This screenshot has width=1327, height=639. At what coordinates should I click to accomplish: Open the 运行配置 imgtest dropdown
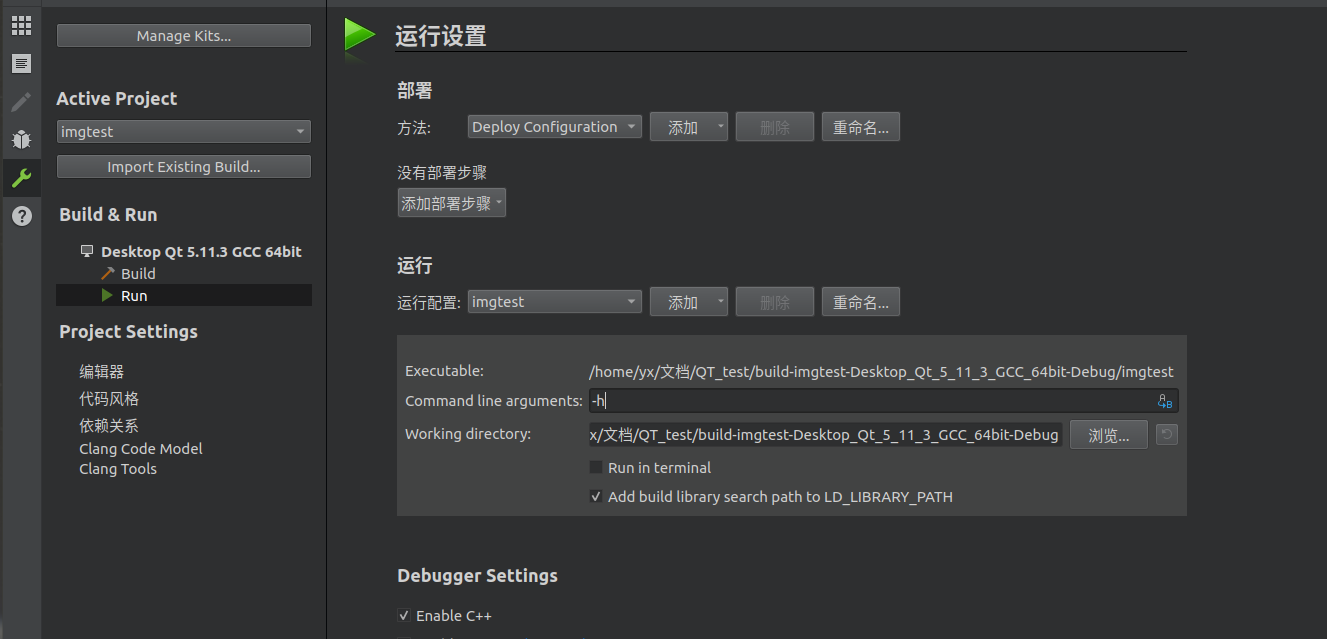click(554, 301)
